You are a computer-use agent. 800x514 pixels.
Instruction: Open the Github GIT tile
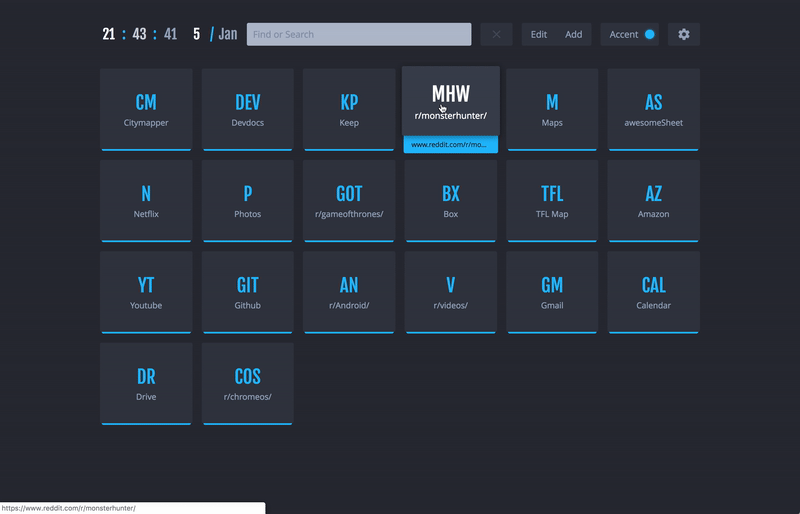[247, 292]
